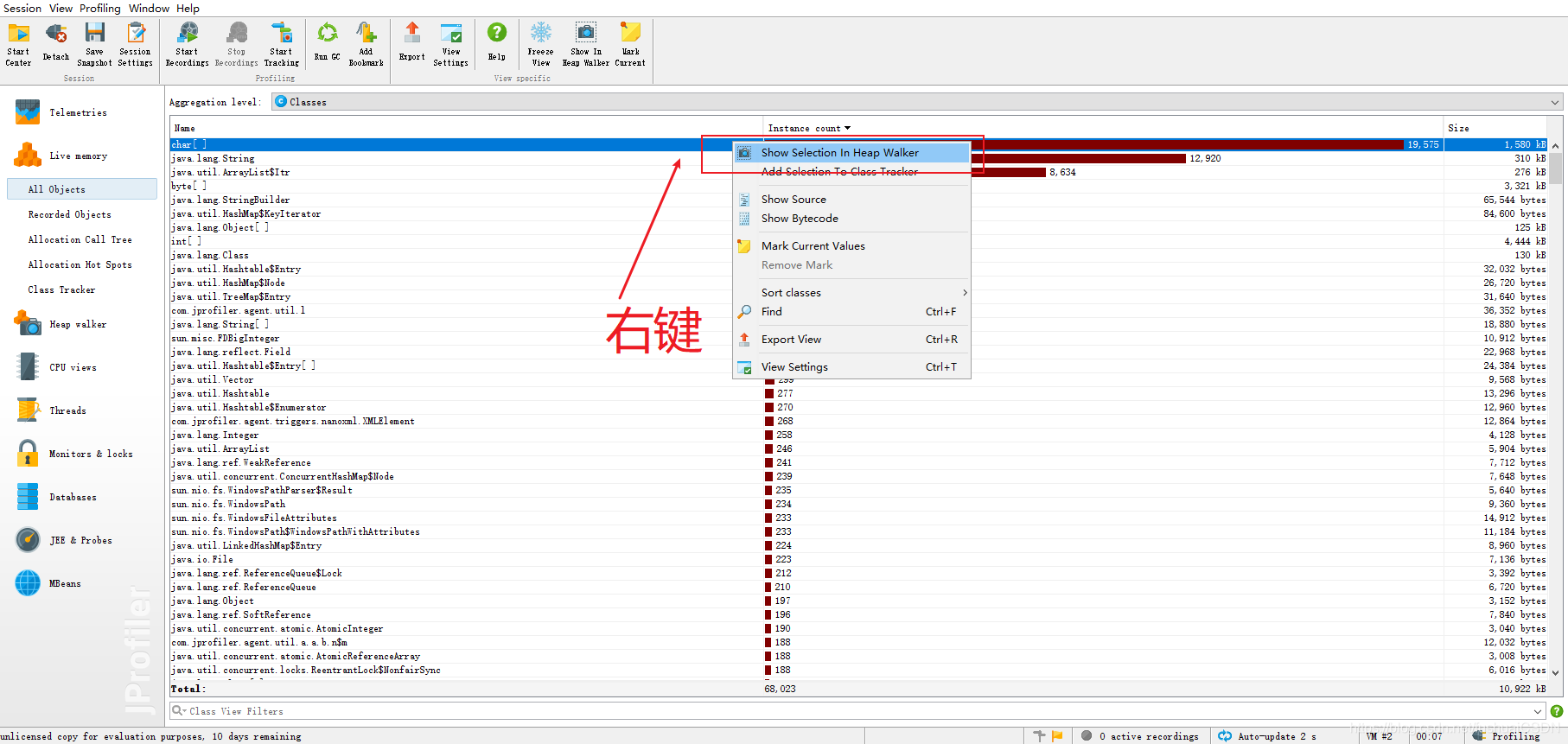Select Allocation Call Tree view

tap(80, 239)
